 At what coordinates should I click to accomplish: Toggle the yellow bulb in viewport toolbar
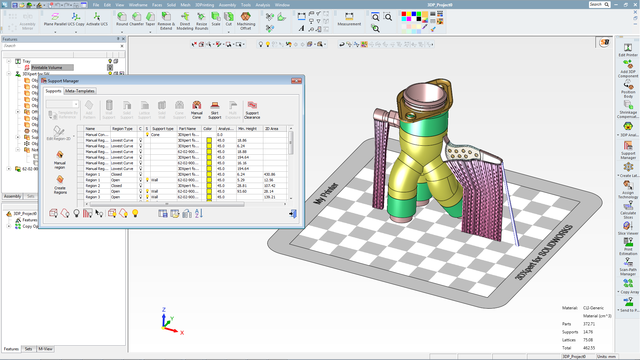click(267, 44)
